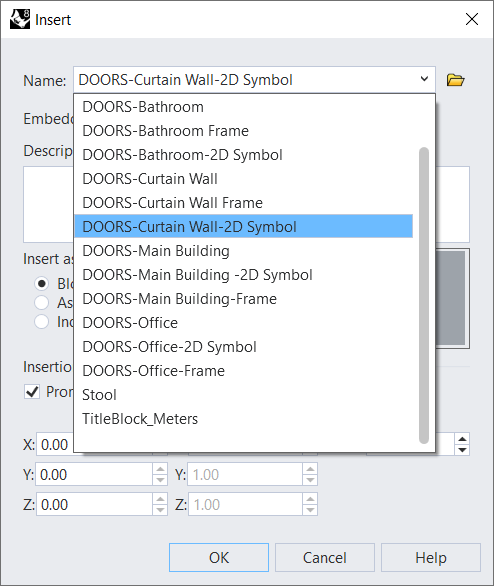494x586 pixels.
Task: Toggle the Prompt insertion point checkbox
Action: tap(32, 392)
